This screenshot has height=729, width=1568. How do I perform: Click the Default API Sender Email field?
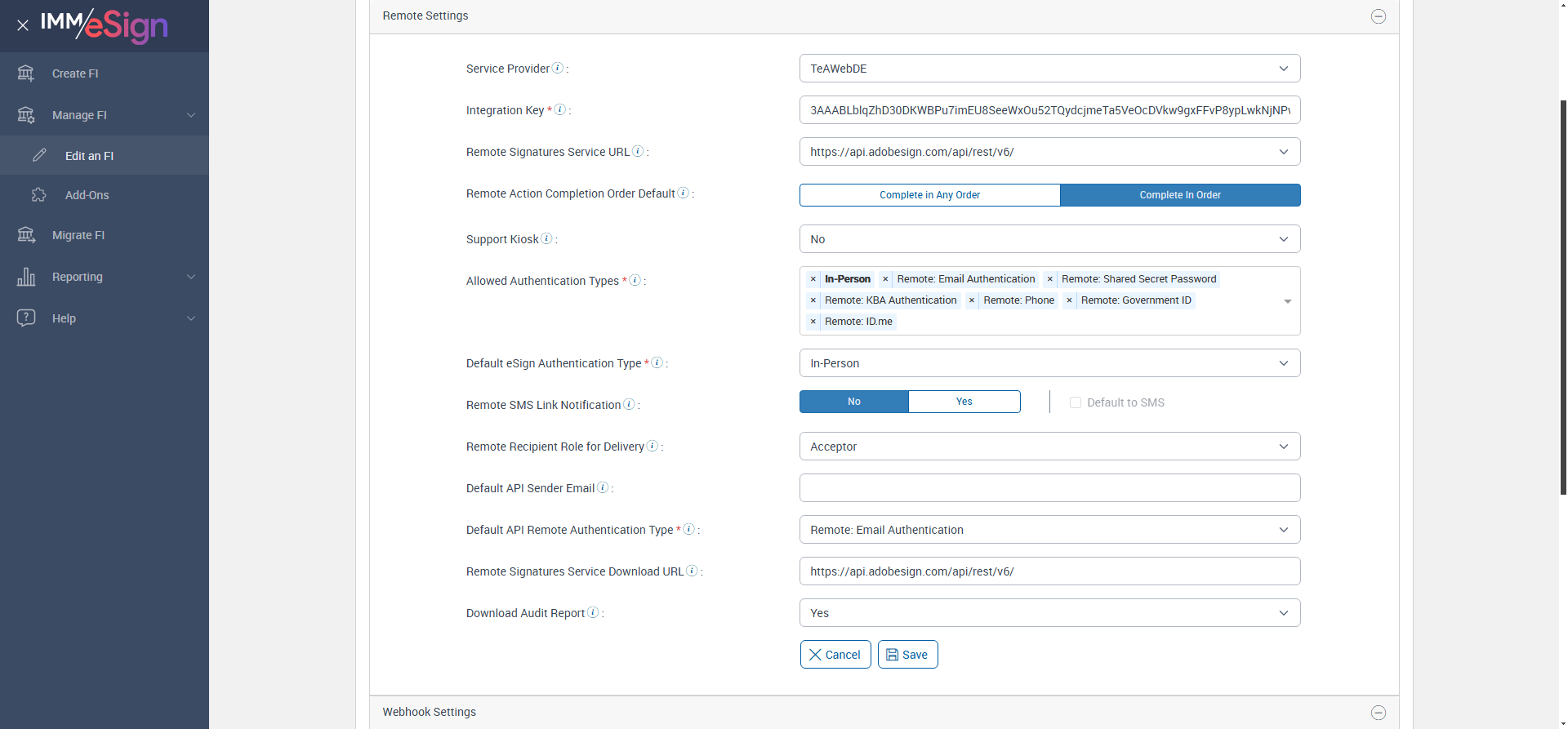click(1049, 488)
